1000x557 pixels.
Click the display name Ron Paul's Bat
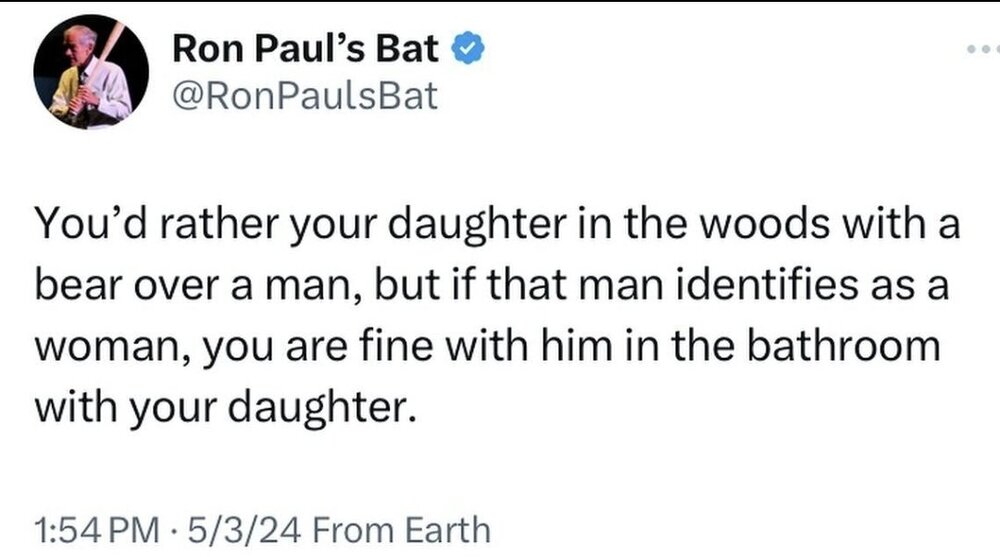(x=306, y=48)
